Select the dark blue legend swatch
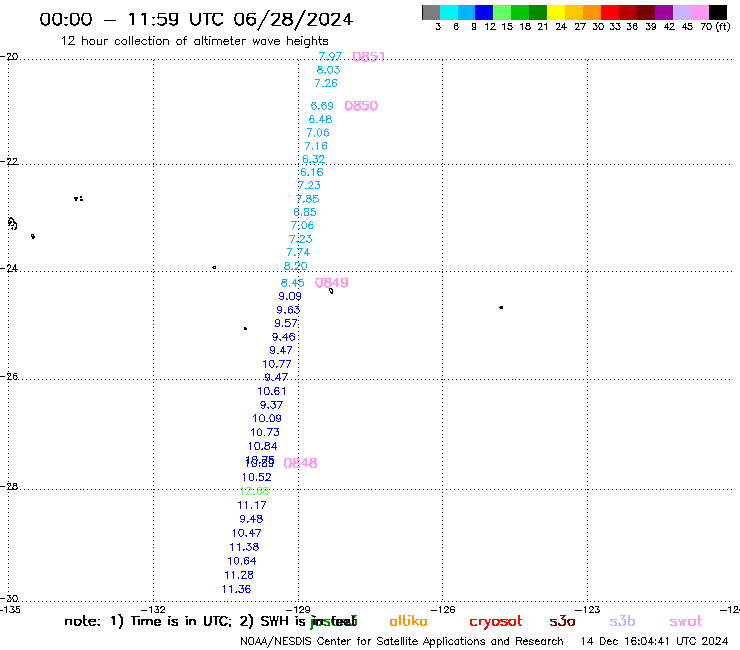 [x=484, y=12]
